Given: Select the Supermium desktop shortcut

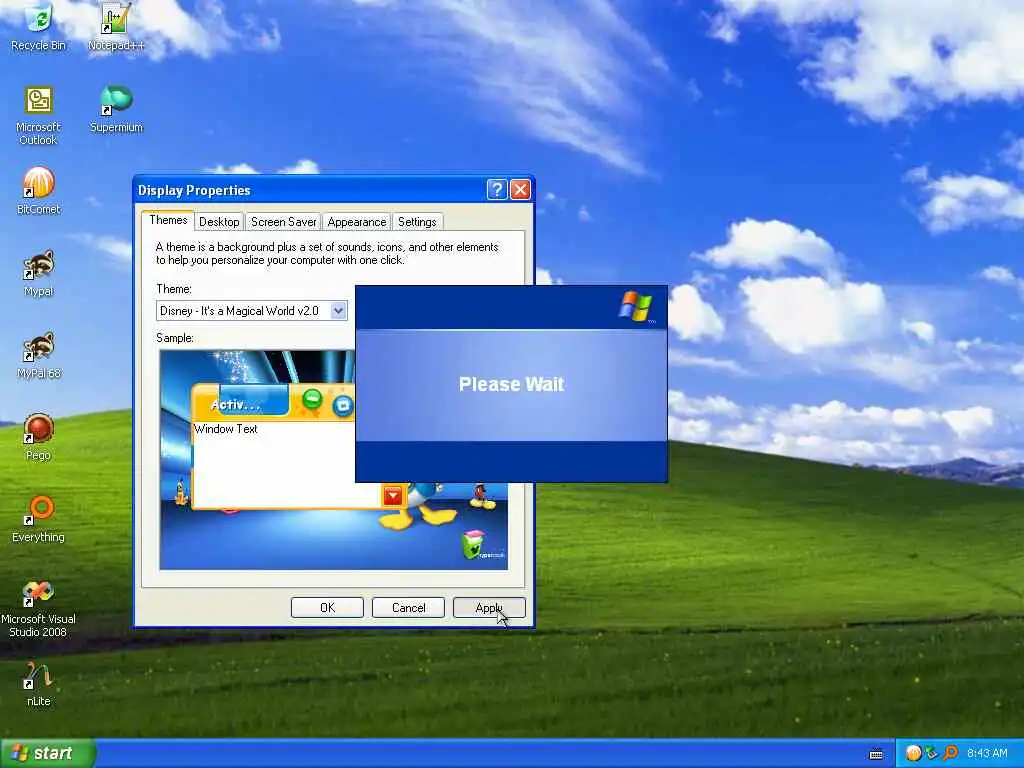Looking at the screenshot, I should pos(116,109).
